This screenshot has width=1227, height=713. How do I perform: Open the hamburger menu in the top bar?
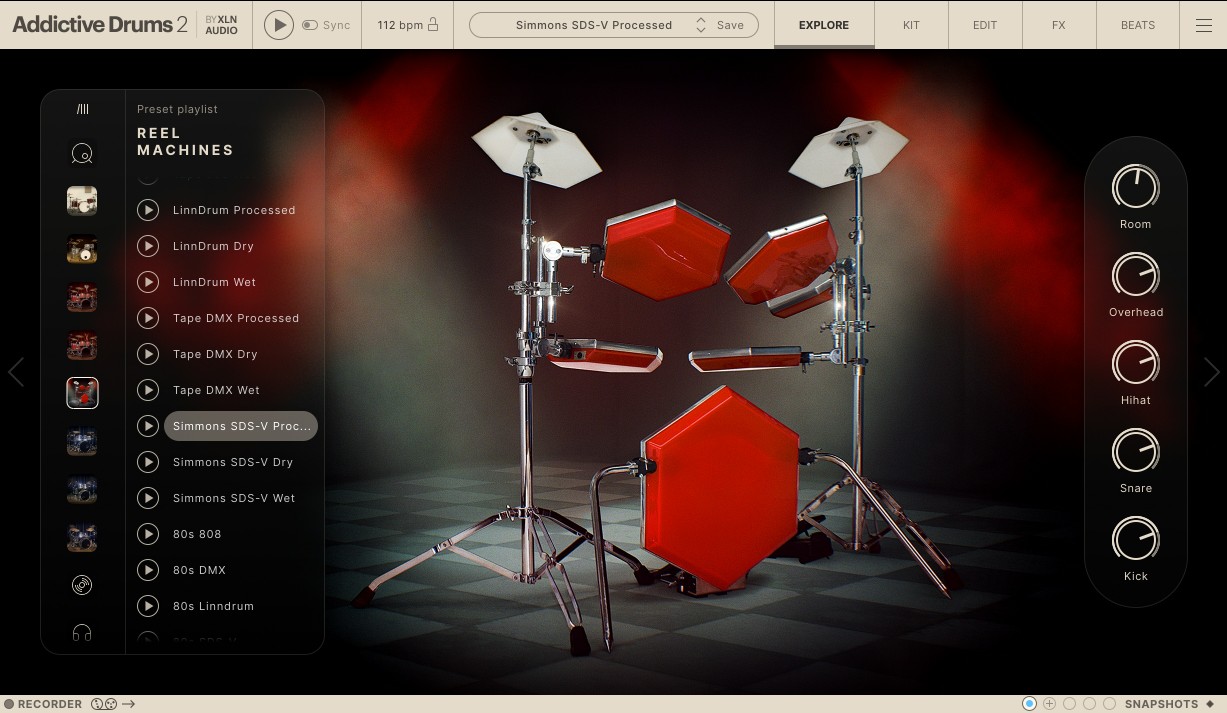click(1204, 25)
